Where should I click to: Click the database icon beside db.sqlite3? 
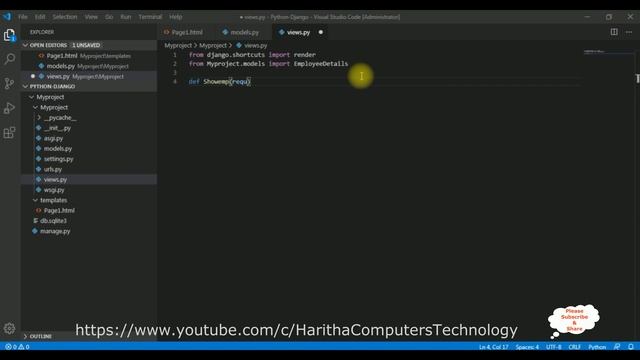[36, 221]
